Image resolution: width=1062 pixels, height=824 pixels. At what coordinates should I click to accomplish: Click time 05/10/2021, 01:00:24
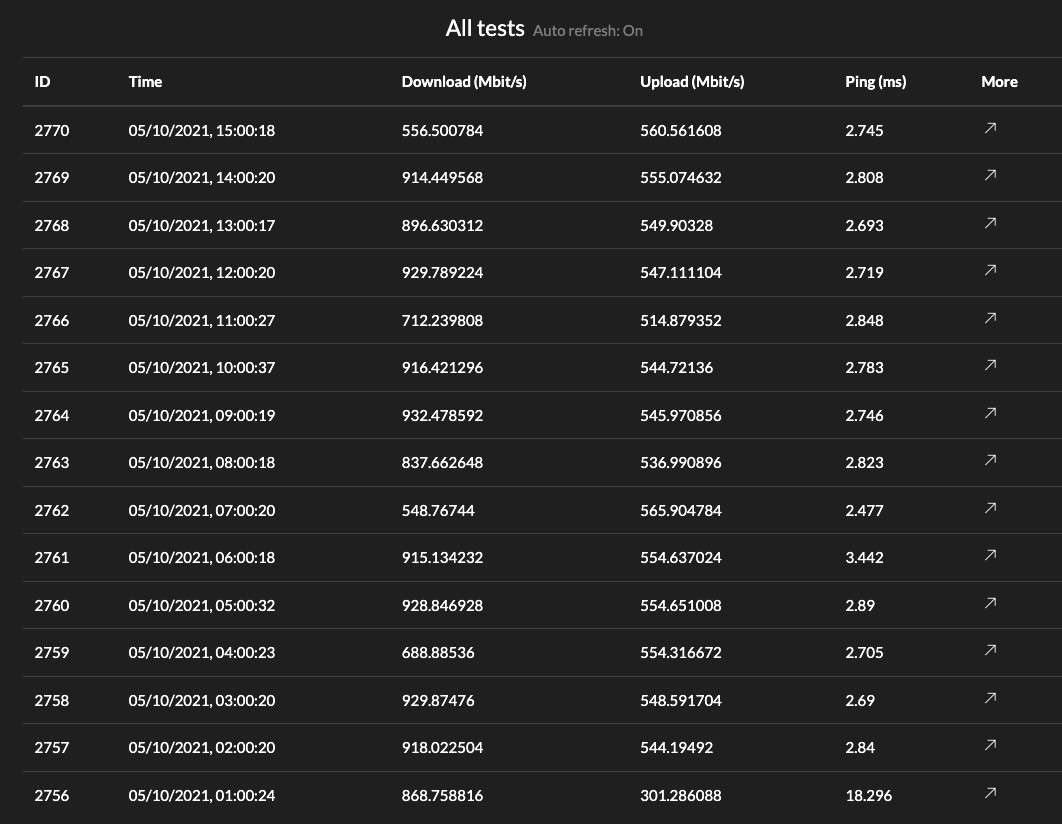202,796
